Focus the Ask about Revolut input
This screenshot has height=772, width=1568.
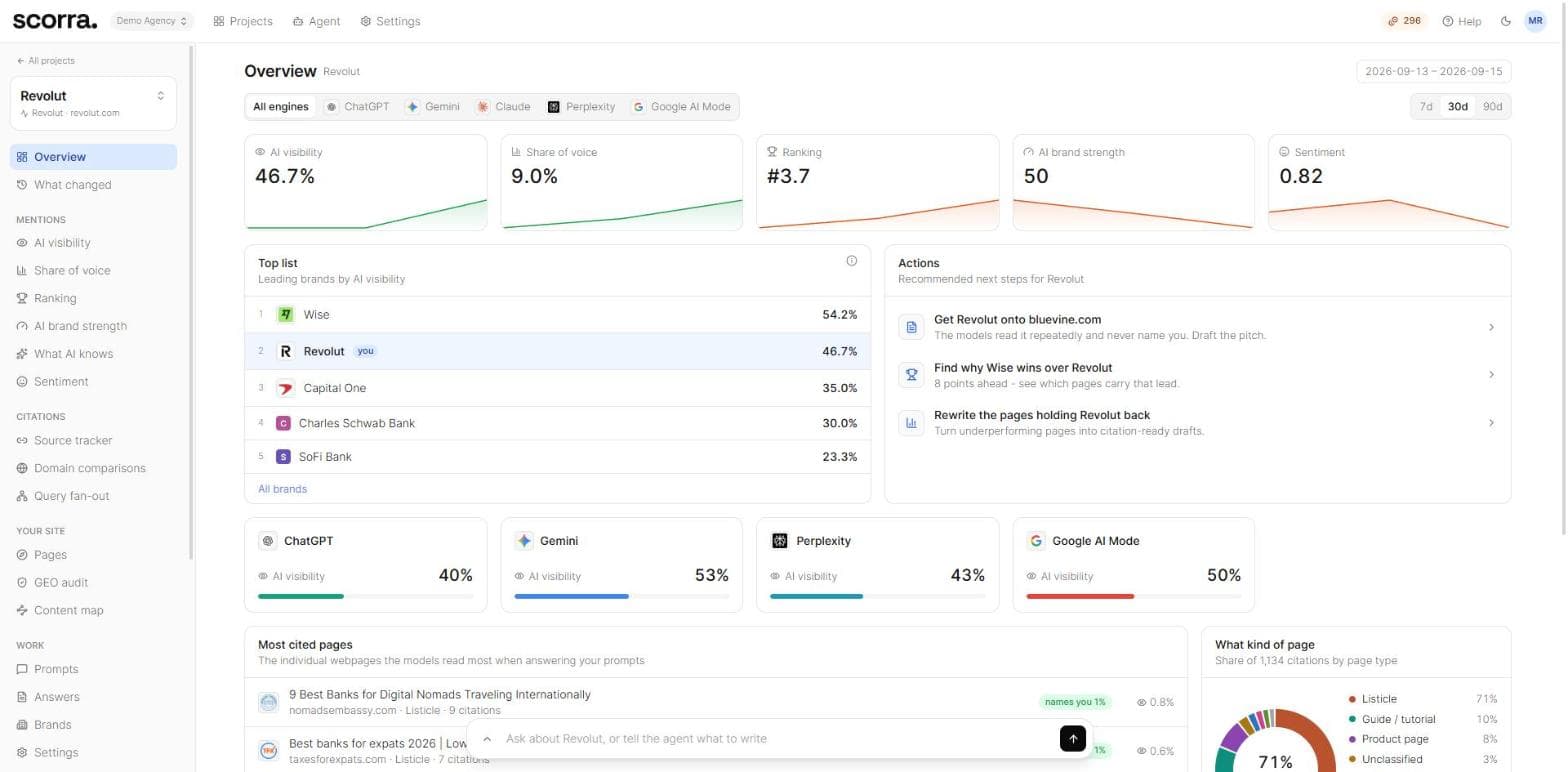click(777, 739)
